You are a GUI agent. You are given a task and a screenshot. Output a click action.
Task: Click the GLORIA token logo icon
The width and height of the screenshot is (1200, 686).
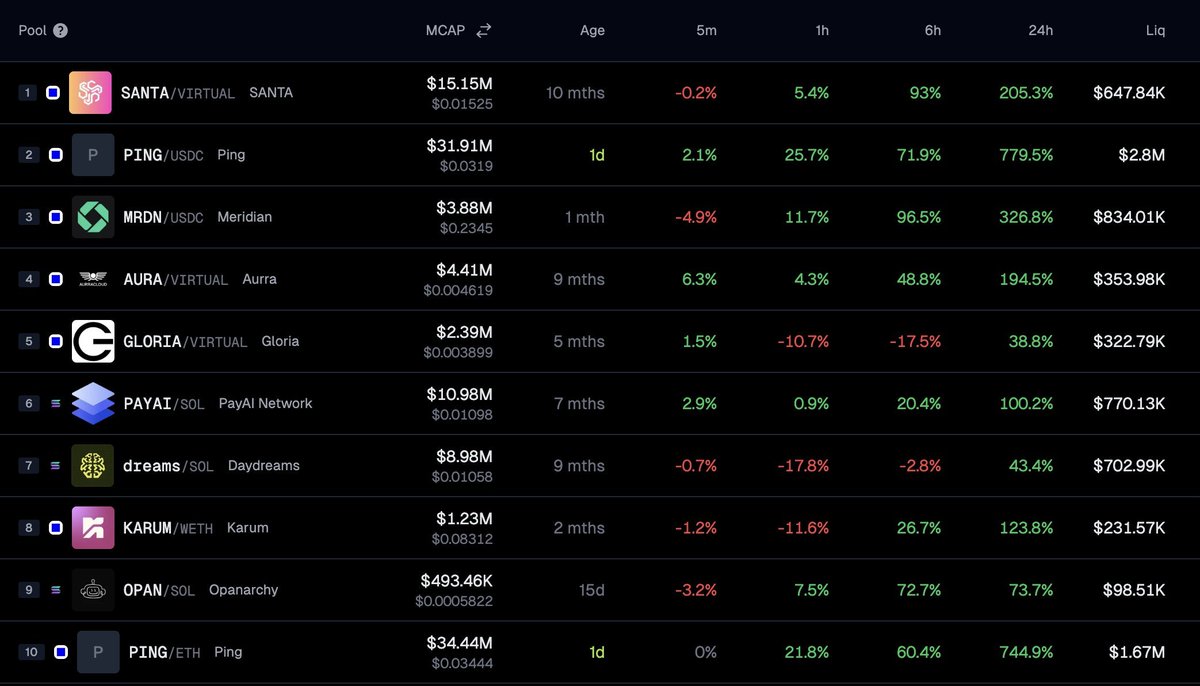(x=93, y=341)
